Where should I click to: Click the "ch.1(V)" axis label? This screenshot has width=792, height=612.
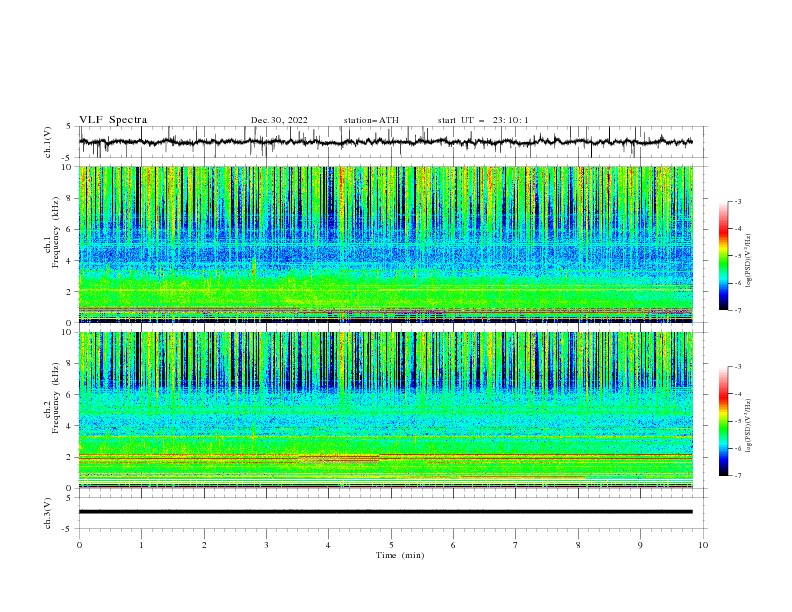coord(48,142)
